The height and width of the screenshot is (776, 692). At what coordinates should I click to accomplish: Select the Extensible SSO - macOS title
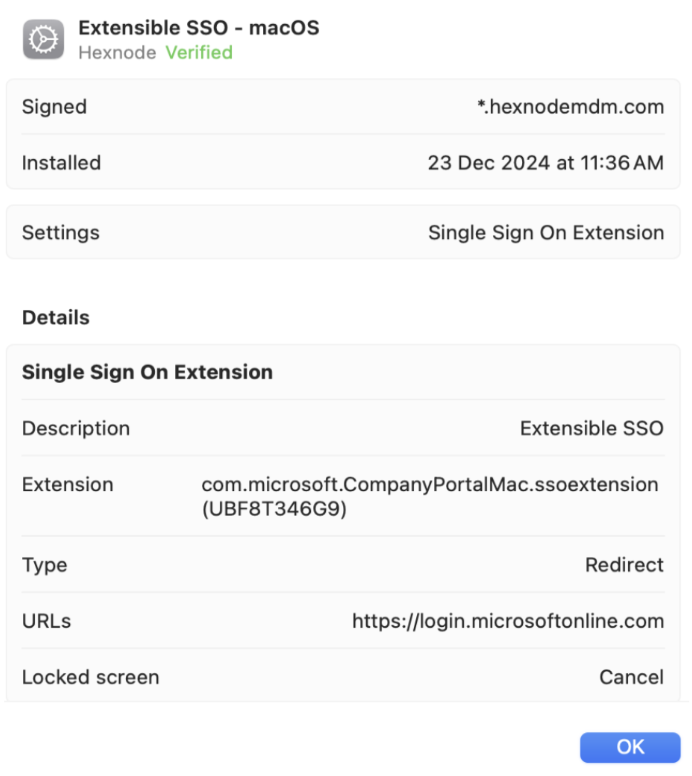point(199,28)
